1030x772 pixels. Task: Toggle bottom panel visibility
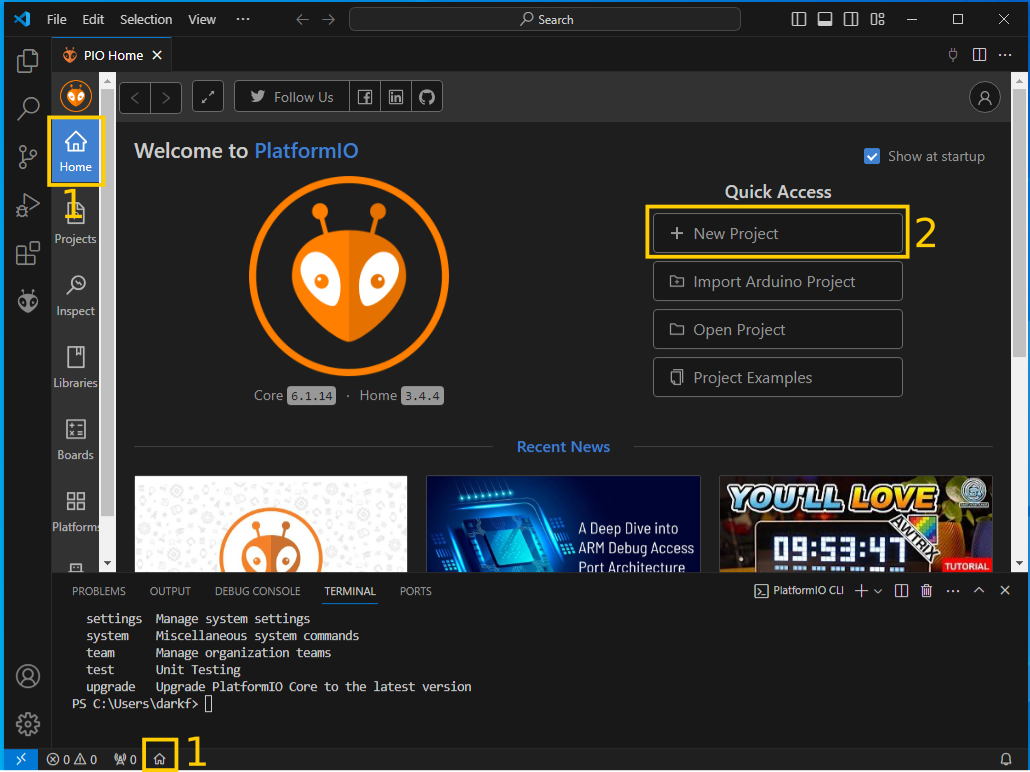click(x=825, y=19)
